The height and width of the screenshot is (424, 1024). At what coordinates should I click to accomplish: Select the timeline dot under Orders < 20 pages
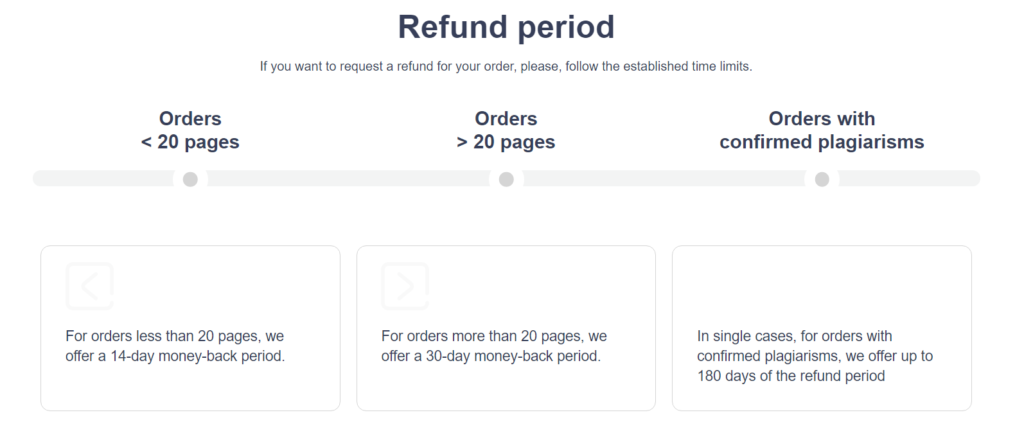coord(190,179)
